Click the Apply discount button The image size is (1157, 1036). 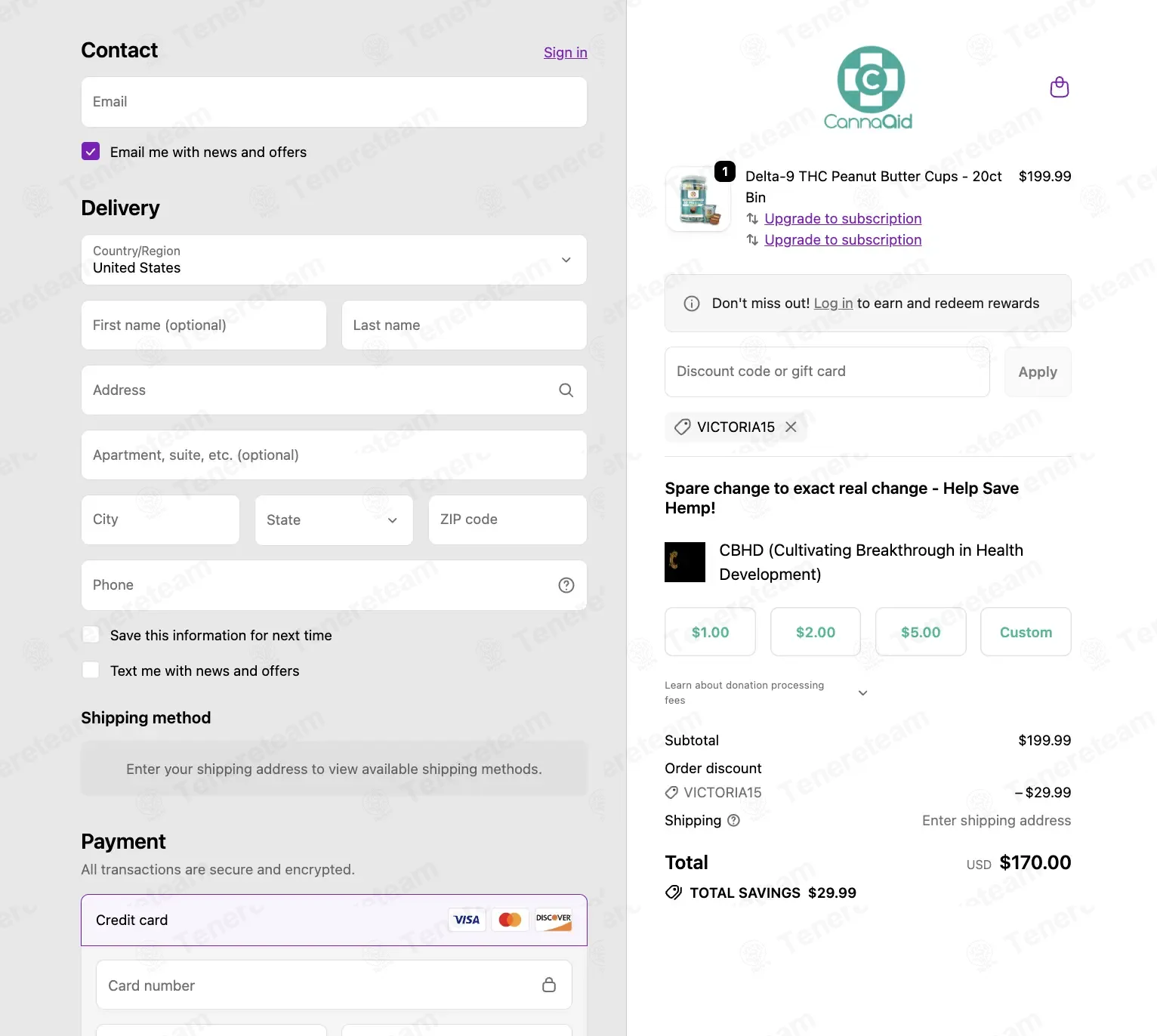click(x=1038, y=372)
